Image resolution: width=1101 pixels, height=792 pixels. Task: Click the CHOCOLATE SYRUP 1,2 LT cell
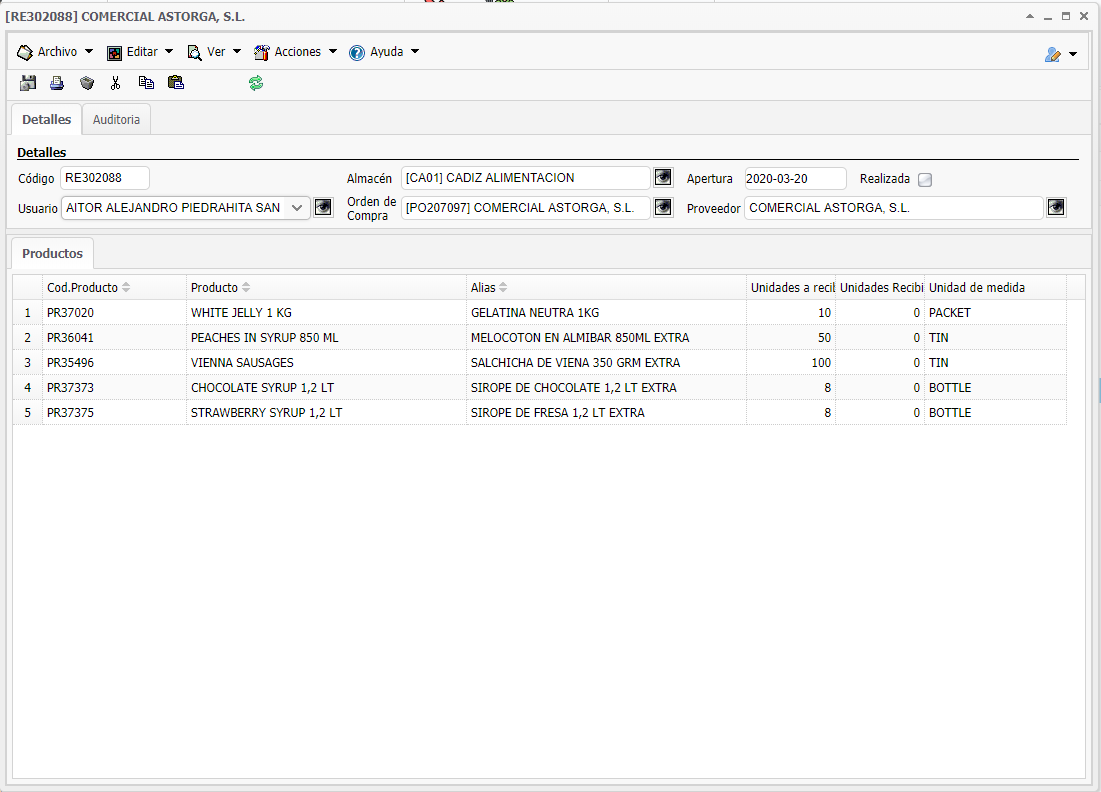327,388
